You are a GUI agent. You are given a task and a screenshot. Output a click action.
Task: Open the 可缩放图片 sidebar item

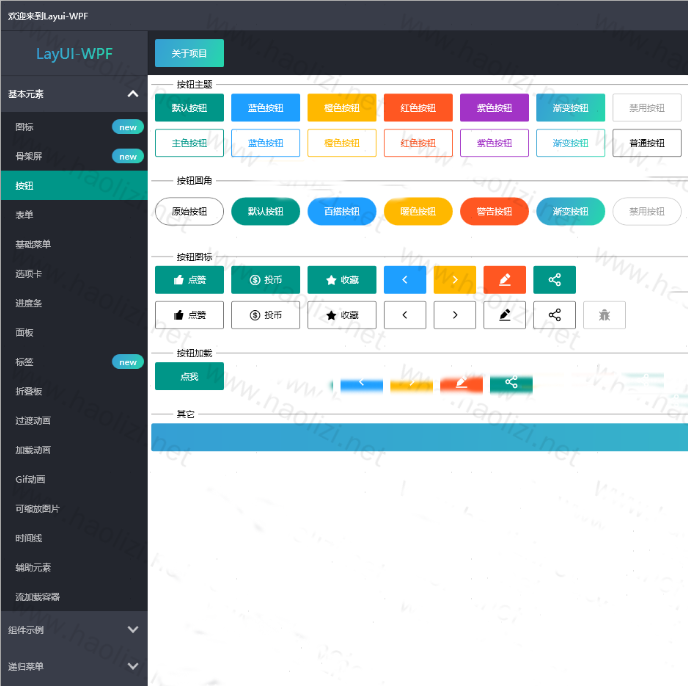coord(74,509)
